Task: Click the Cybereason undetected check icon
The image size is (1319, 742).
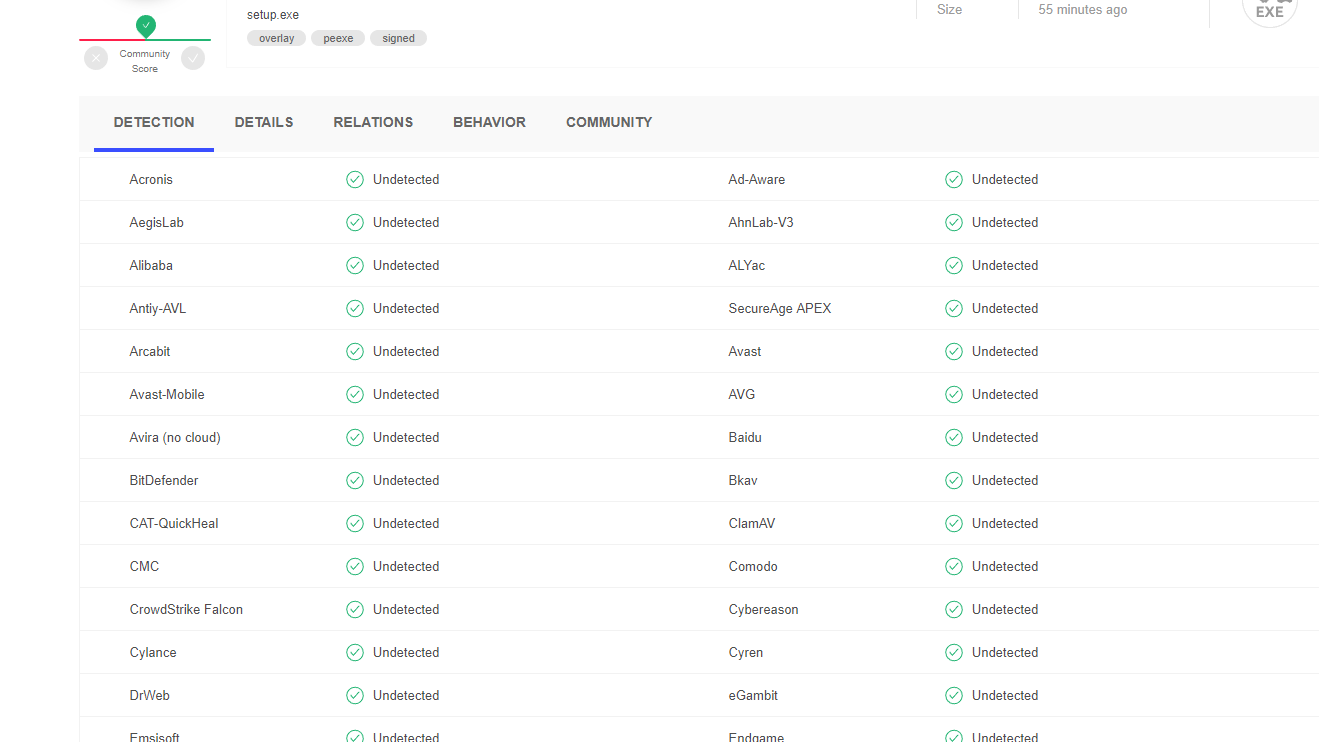Action: 954,609
